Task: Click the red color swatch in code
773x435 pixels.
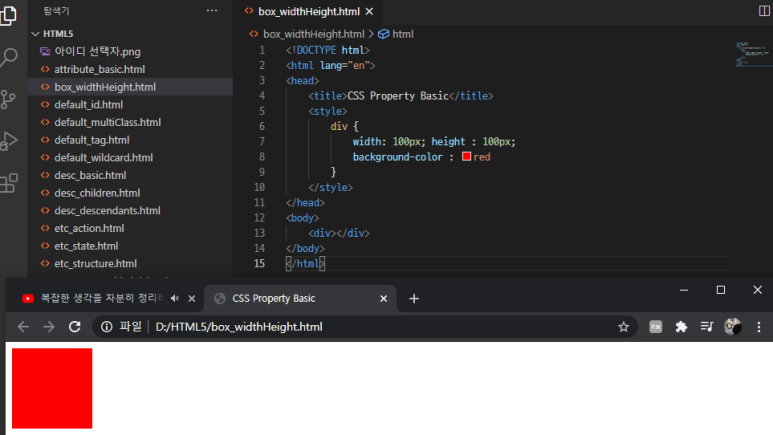Action: tap(466, 156)
